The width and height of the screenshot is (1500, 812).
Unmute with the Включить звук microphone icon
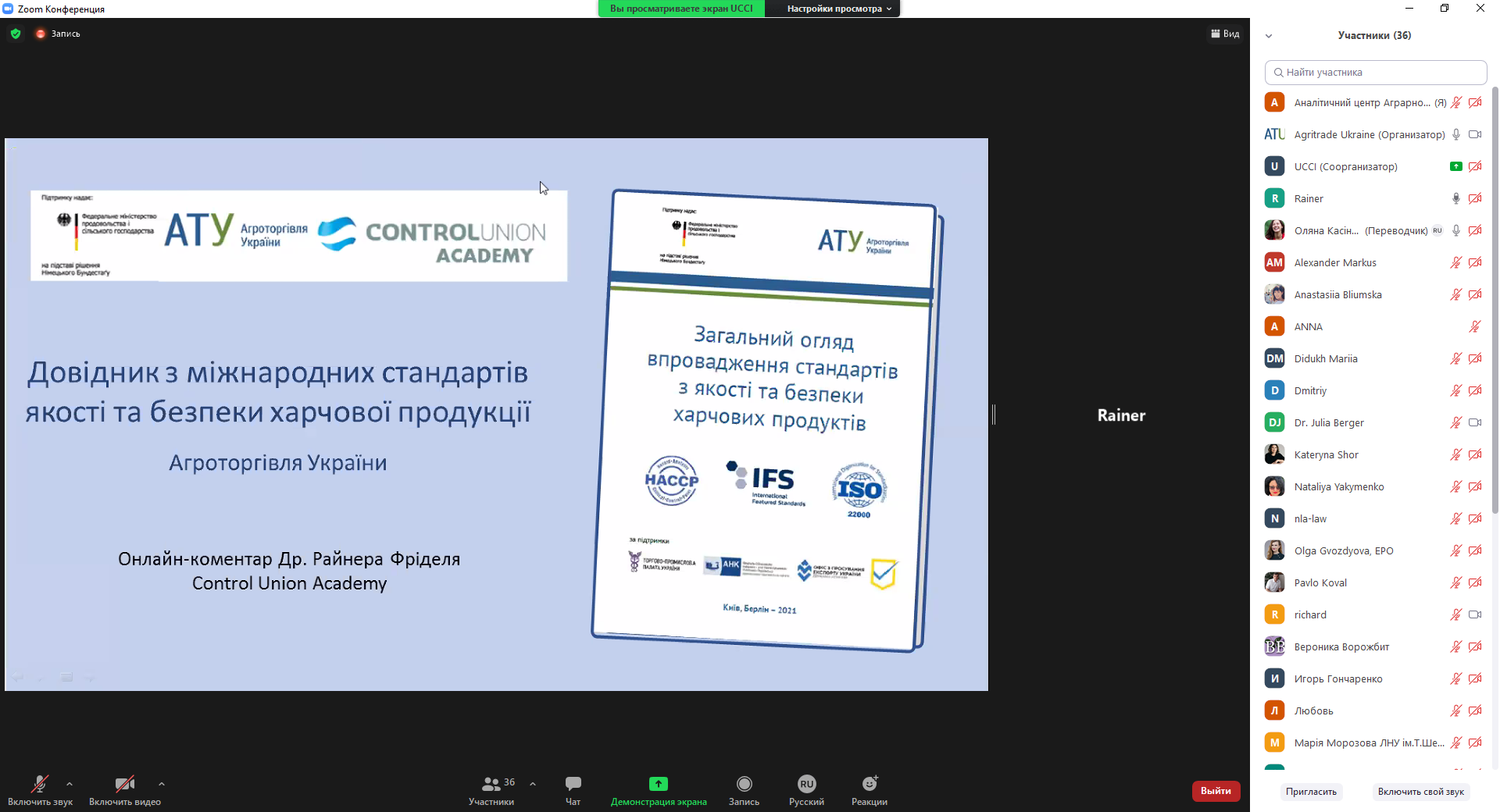[x=39, y=783]
